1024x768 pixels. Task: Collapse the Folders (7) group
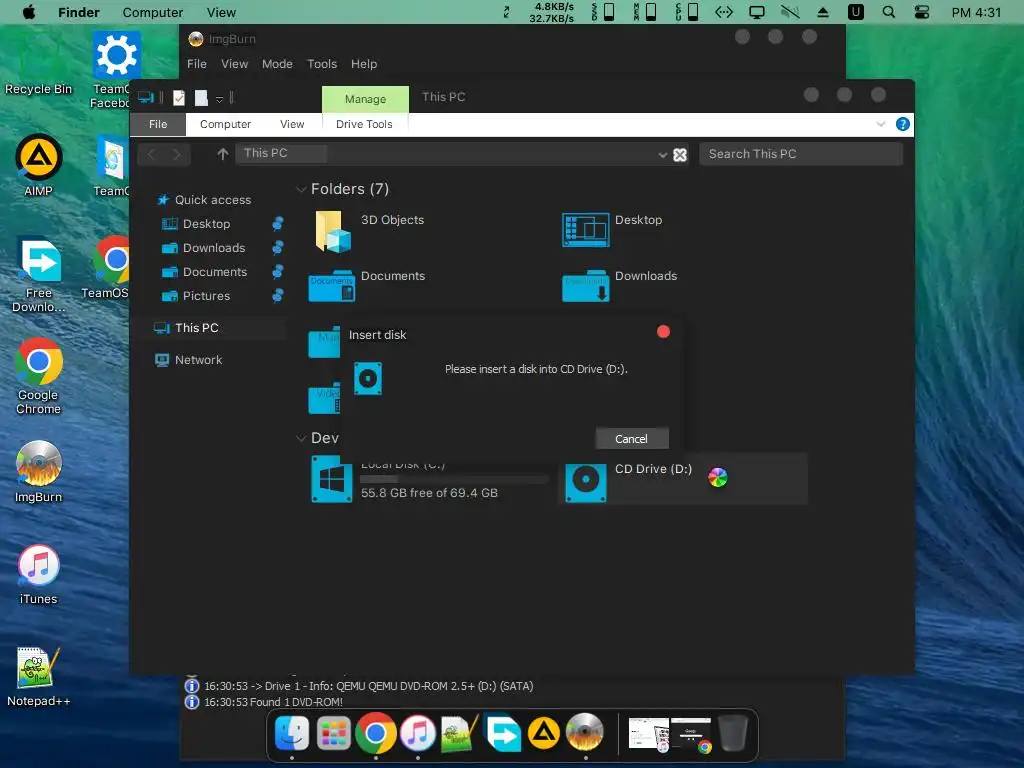(301, 189)
